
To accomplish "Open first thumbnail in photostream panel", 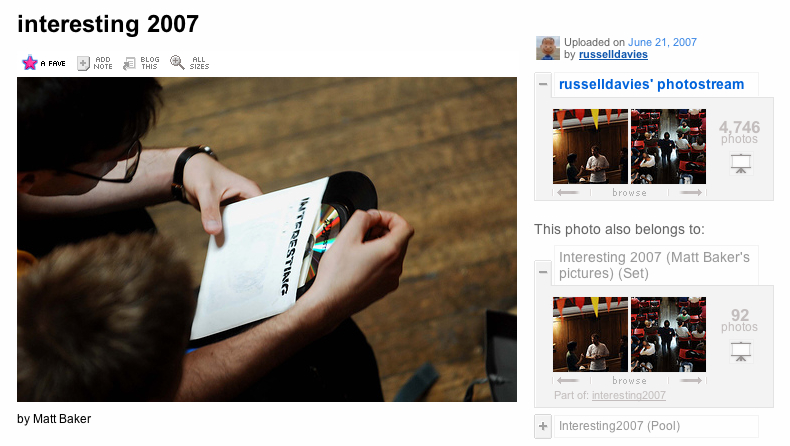I will coord(590,146).
